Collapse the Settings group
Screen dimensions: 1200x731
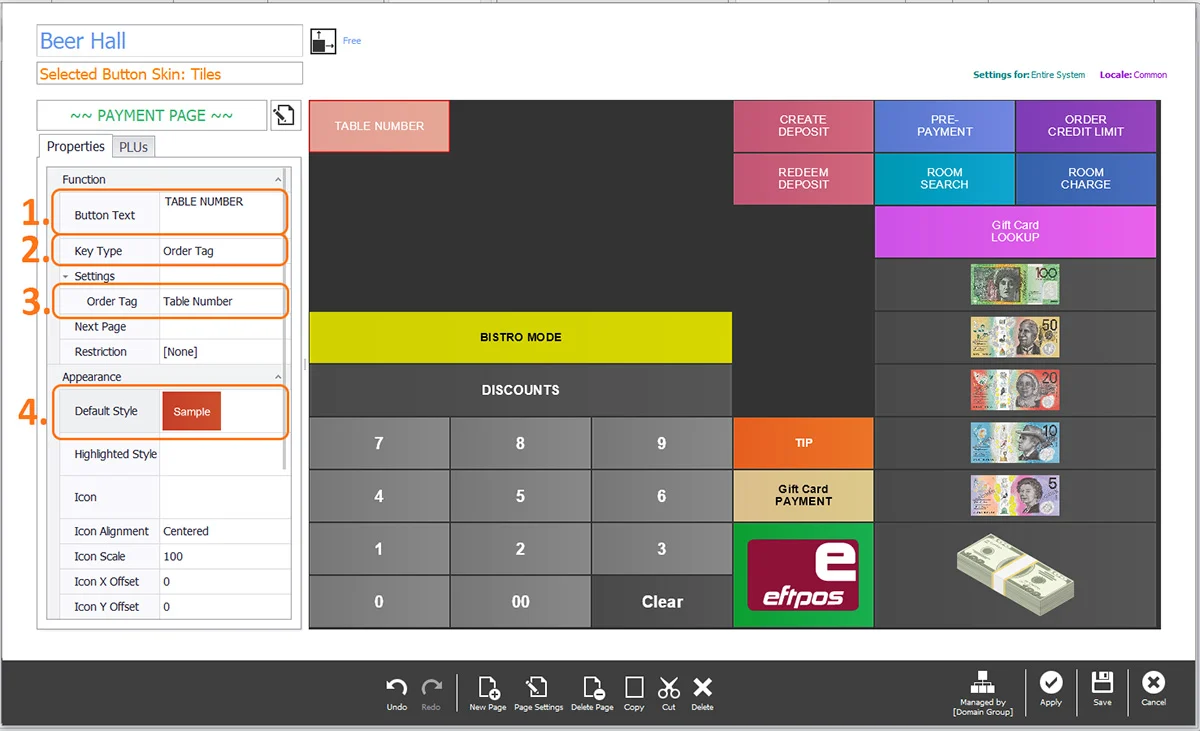click(x=66, y=276)
